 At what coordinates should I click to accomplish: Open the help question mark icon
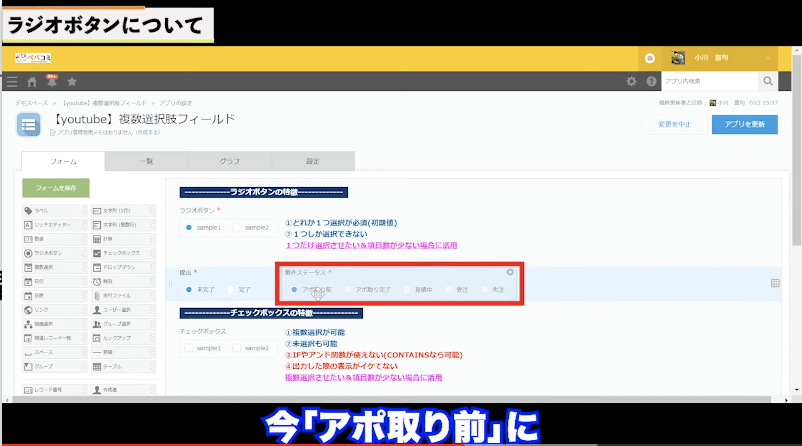(x=651, y=82)
